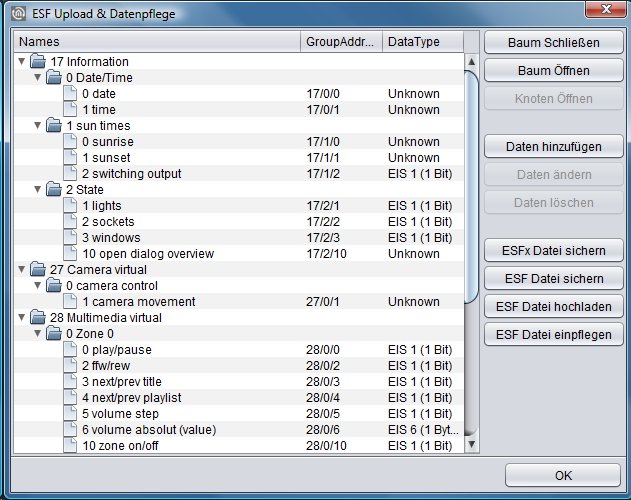Click the file icon beside 2 switching output

coord(70,174)
